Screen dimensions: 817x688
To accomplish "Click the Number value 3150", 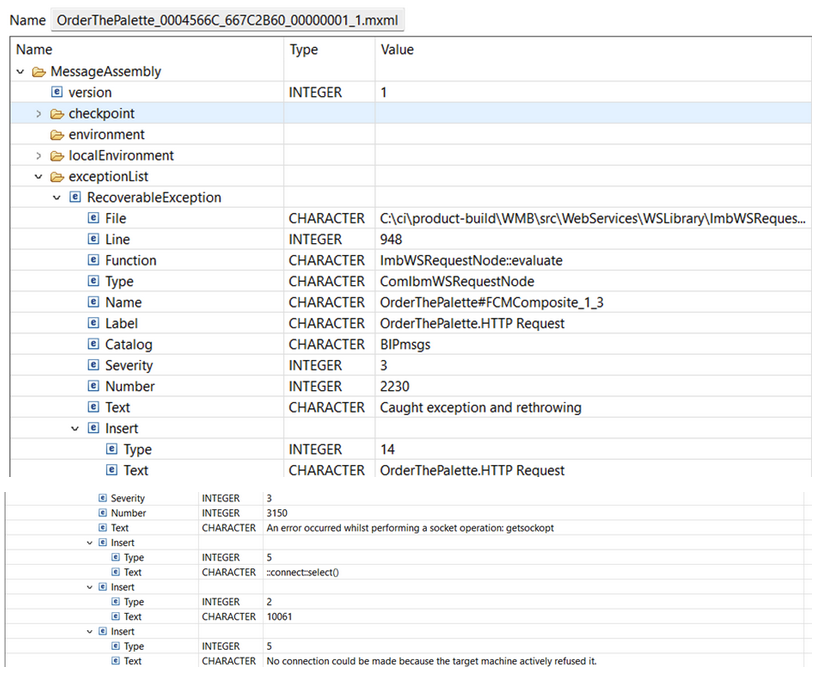I will (277, 513).
